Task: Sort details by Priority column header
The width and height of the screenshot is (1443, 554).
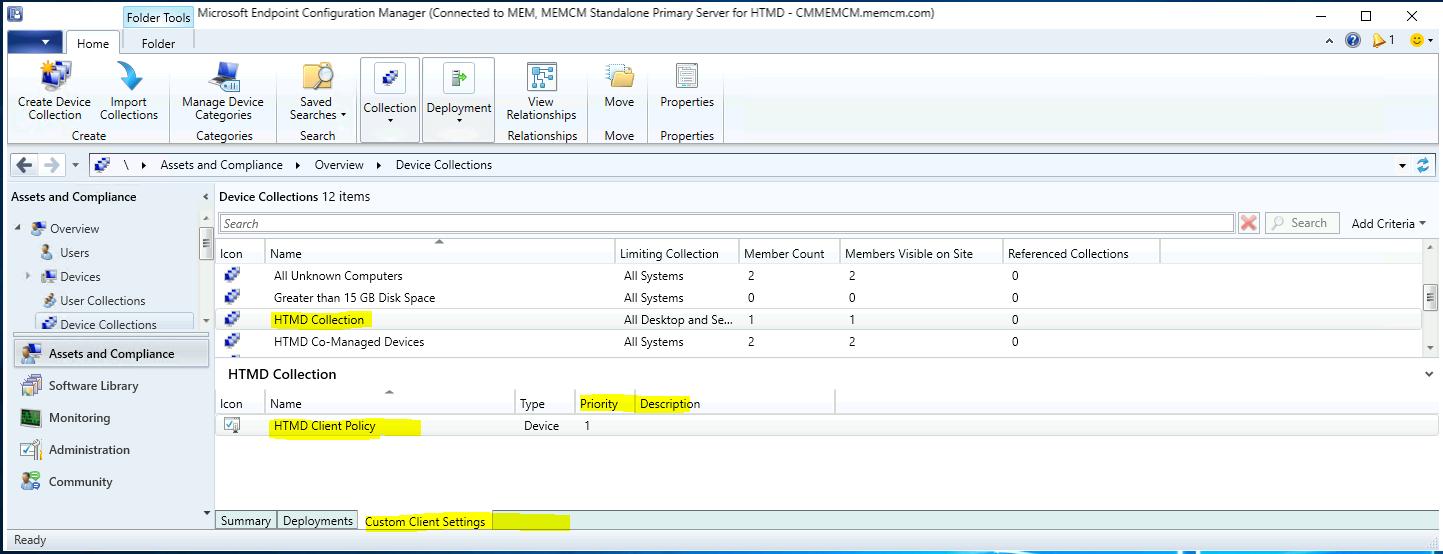Action: 605,404
